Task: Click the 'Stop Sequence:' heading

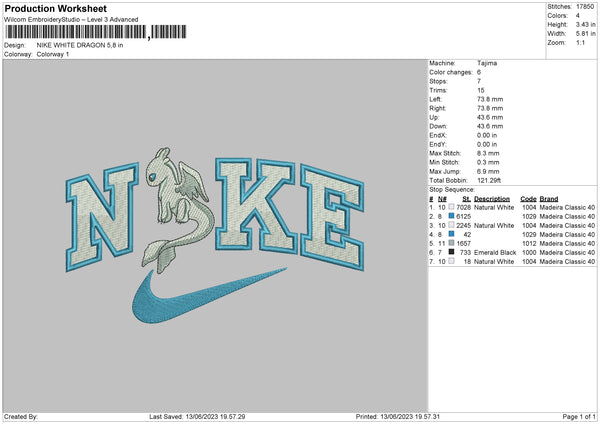Action: point(452,190)
